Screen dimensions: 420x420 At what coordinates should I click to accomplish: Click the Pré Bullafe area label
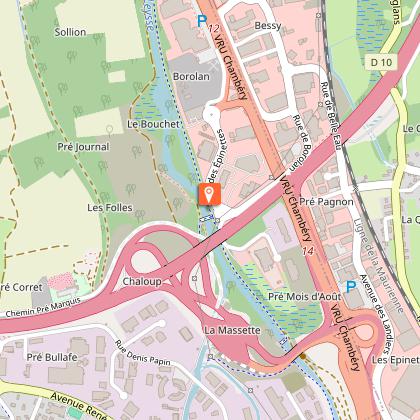(52, 357)
